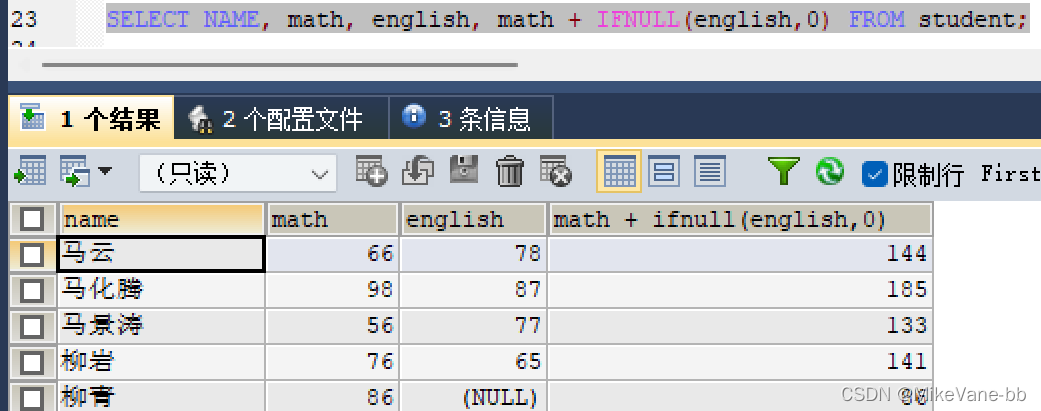
Task: Select the math value 76 cell
Action: coord(332,362)
